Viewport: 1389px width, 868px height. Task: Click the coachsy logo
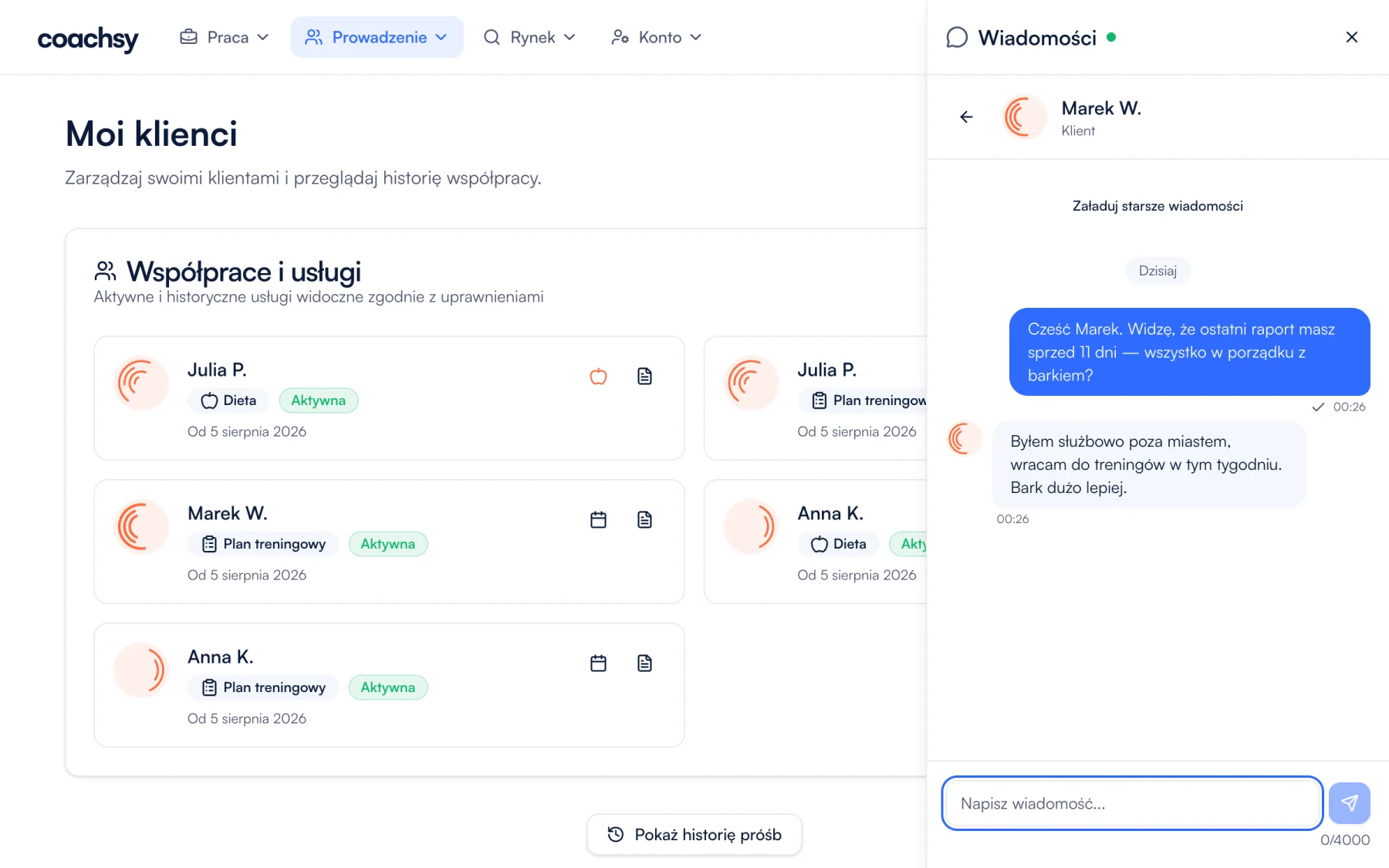88,38
